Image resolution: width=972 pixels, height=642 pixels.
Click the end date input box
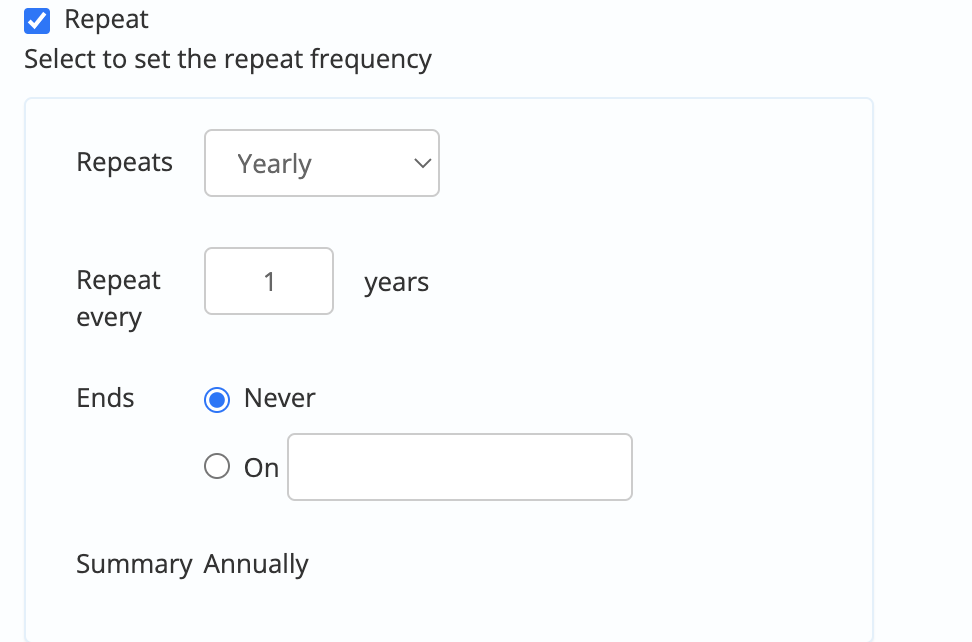point(459,467)
